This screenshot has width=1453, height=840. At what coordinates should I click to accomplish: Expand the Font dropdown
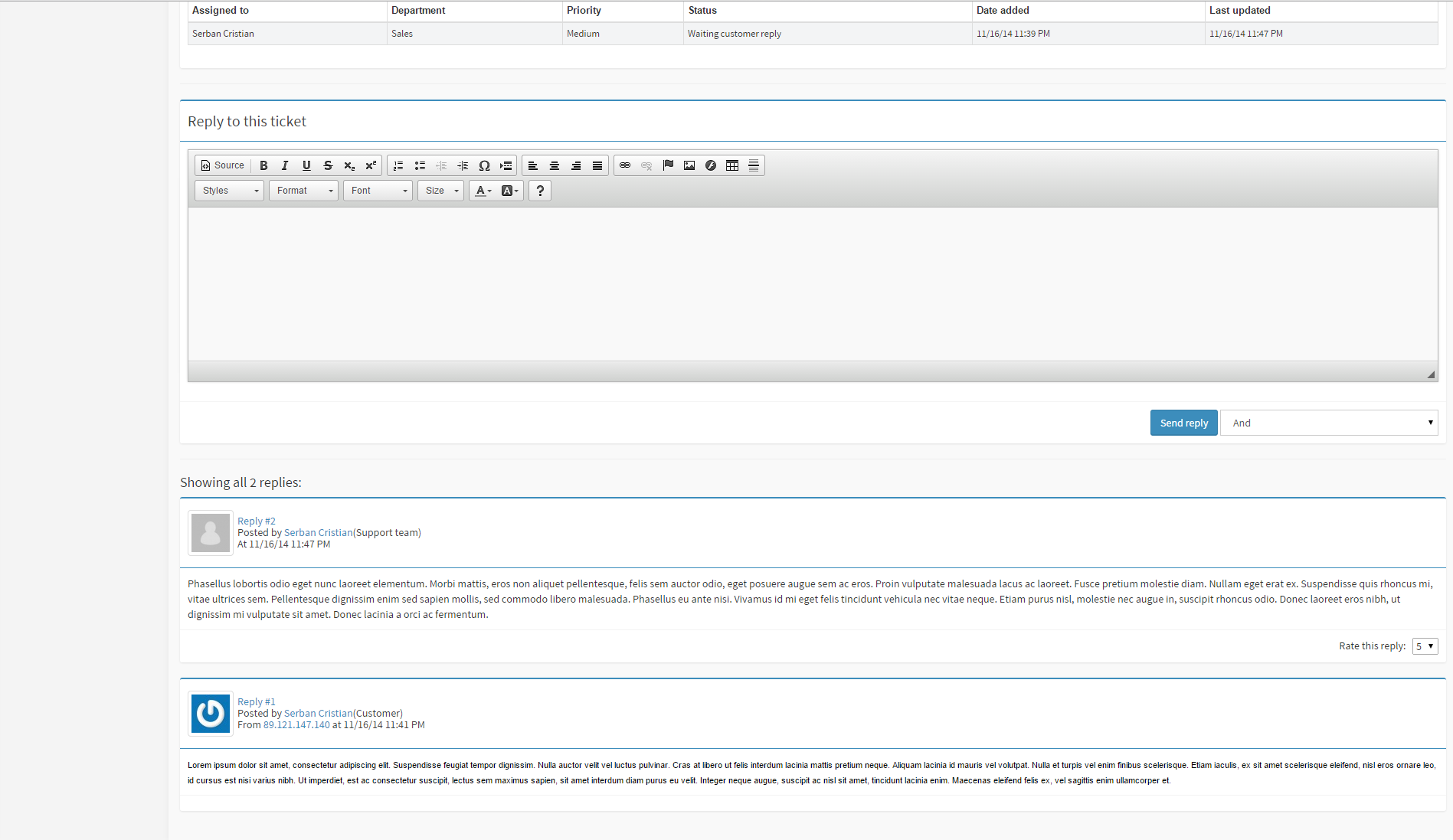point(378,191)
